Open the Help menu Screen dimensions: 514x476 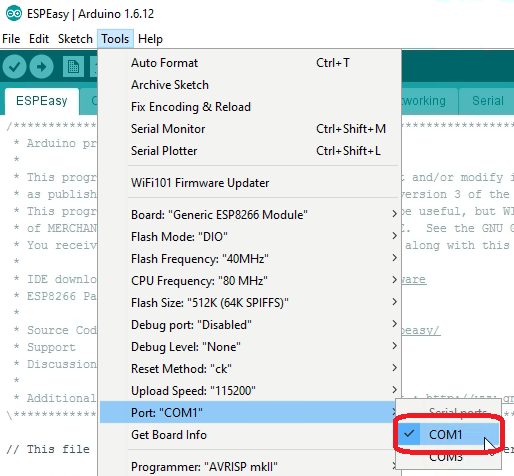(150, 39)
